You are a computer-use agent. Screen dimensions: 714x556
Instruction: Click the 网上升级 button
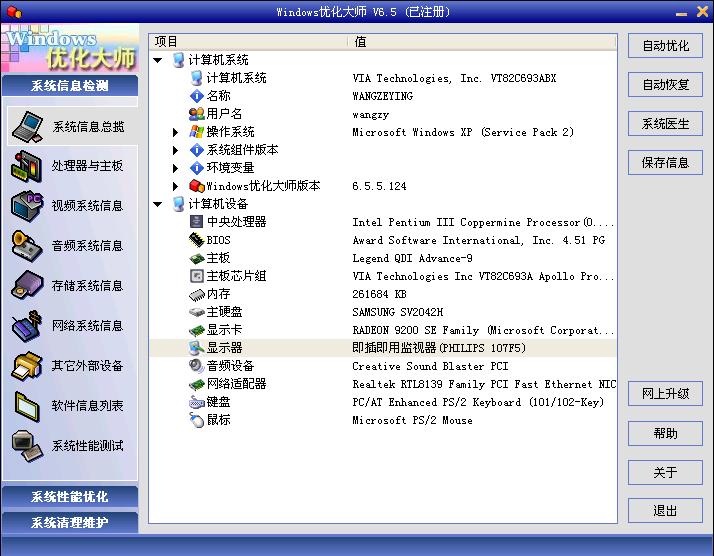(665, 394)
